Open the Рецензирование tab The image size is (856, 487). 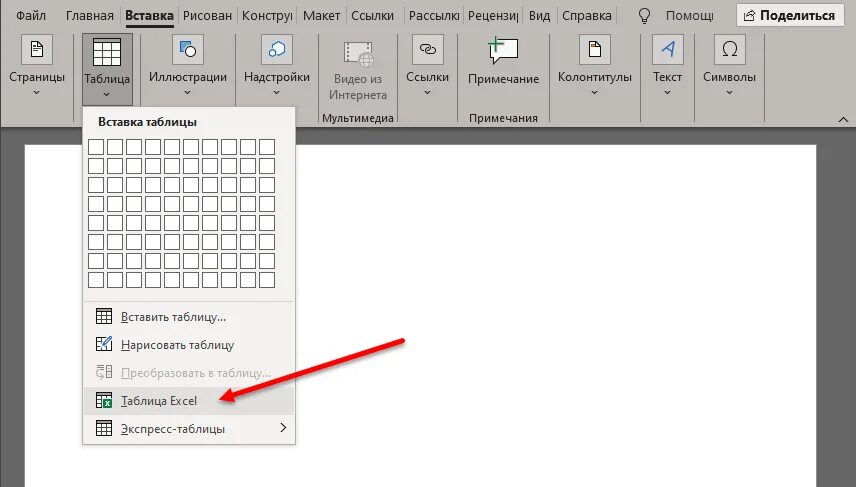click(x=493, y=15)
